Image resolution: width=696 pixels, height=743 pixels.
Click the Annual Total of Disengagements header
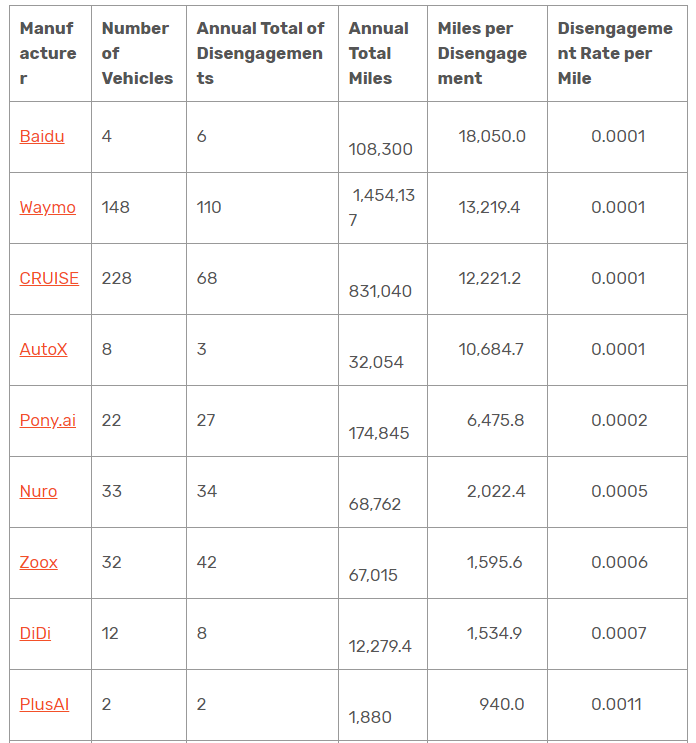pyautogui.click(x=260, y=53)
